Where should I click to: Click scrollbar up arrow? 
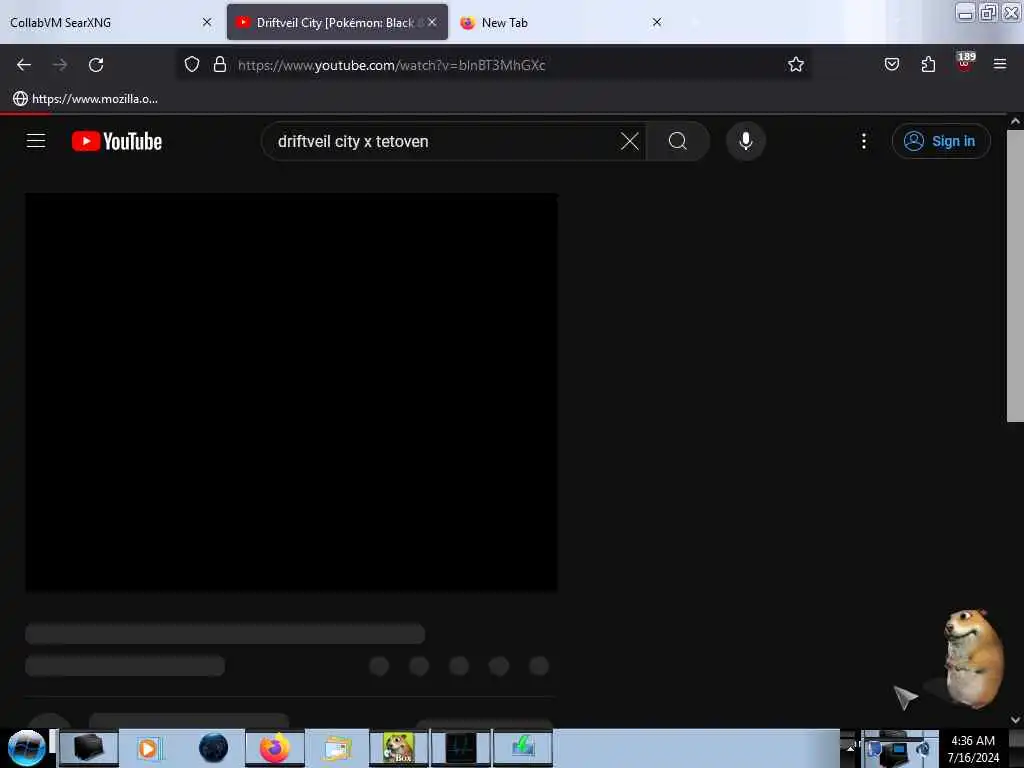[1015, 121]
